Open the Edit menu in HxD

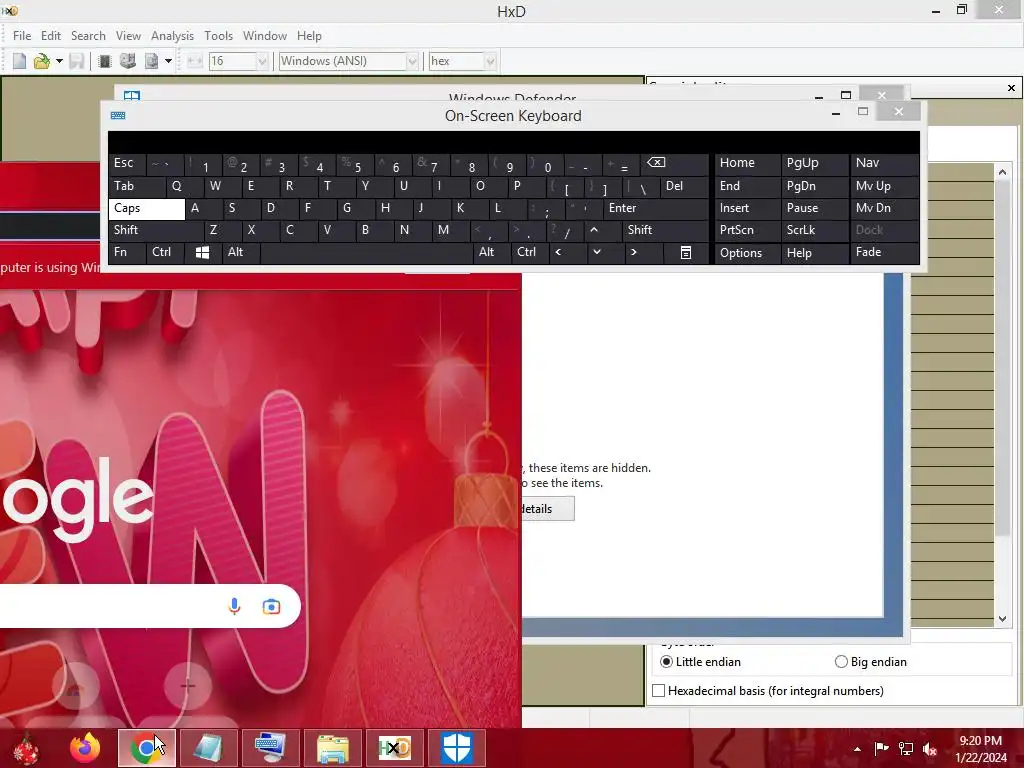(x=50, y=36)
